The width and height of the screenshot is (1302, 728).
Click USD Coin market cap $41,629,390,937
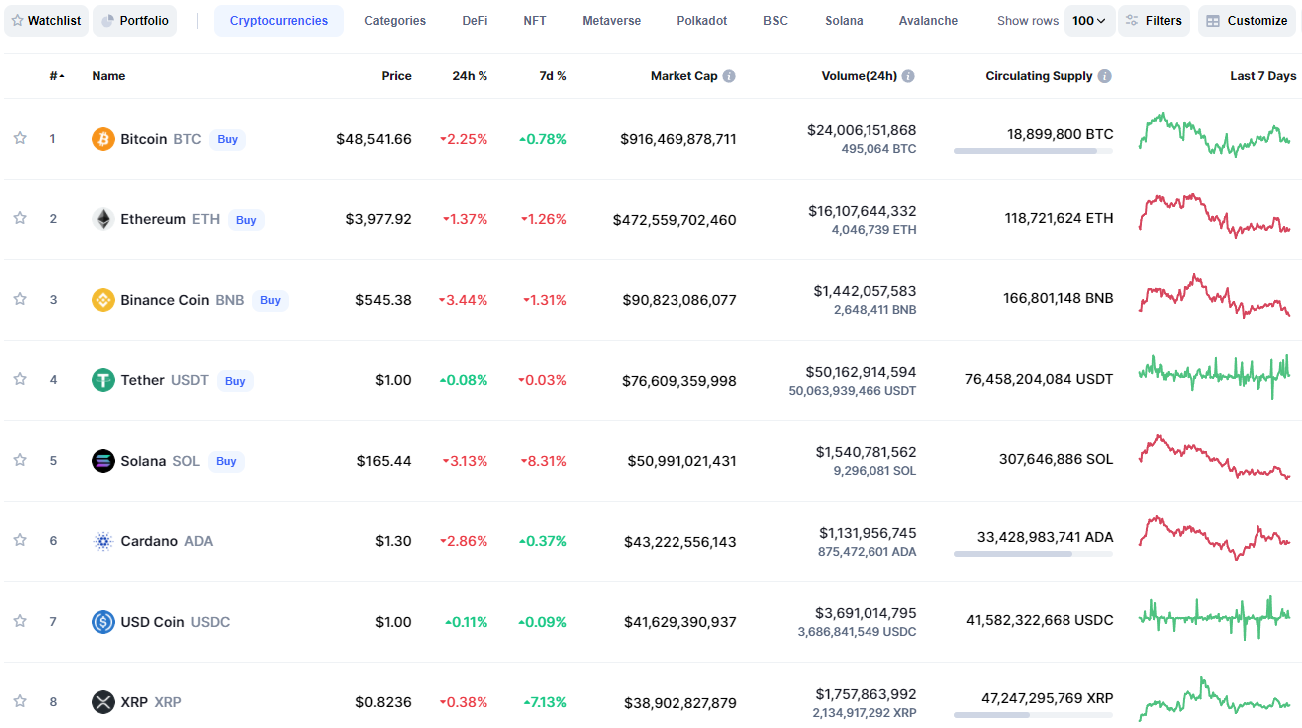(680, 622)
